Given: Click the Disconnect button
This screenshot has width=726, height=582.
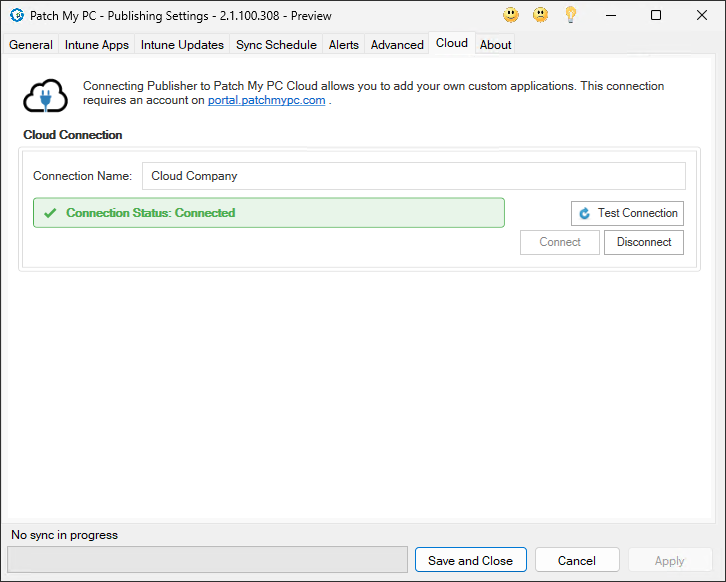Looking at the screenshot, I should click(x=644, y=242).
